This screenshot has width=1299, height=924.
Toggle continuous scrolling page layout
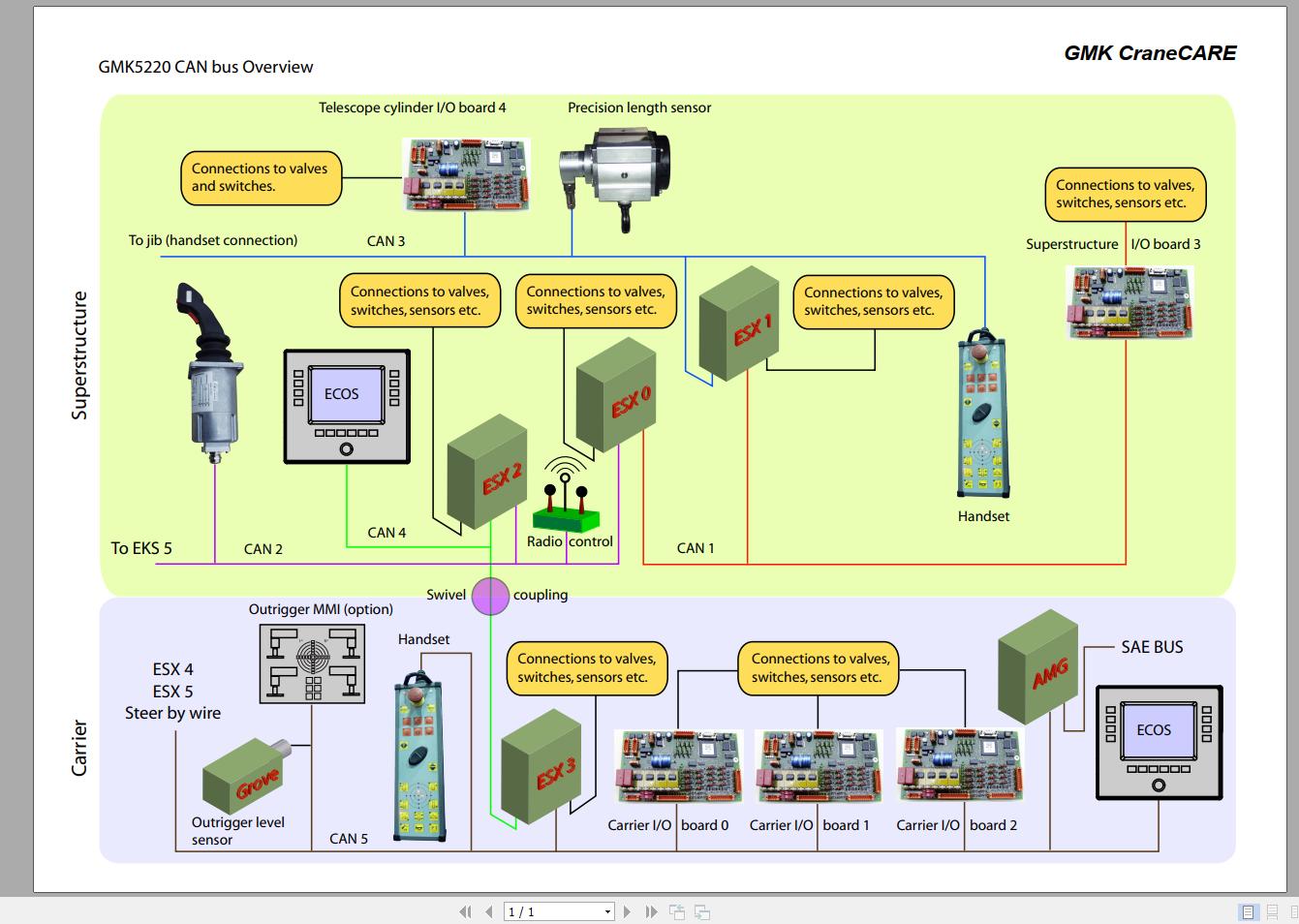pyautogui.click(x=1272, y=911)
